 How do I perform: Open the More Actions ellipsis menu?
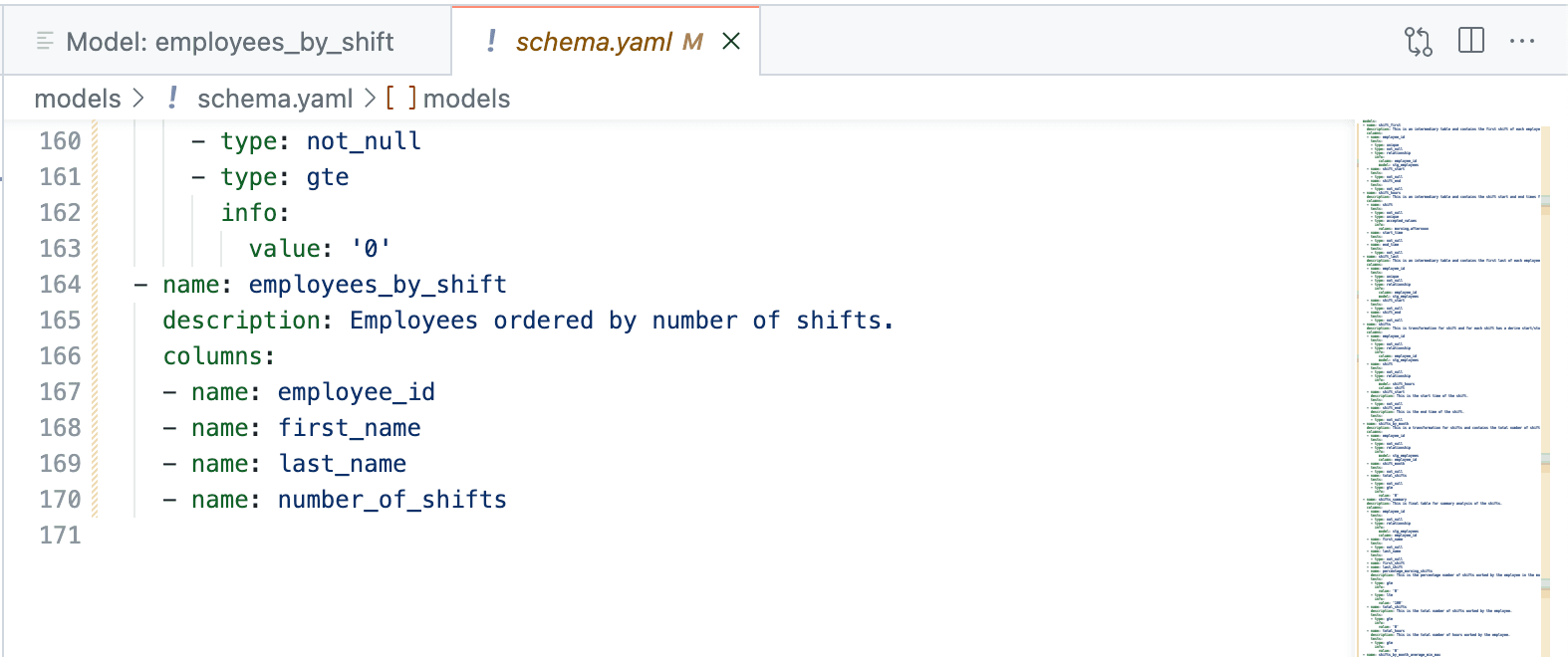1522,41
